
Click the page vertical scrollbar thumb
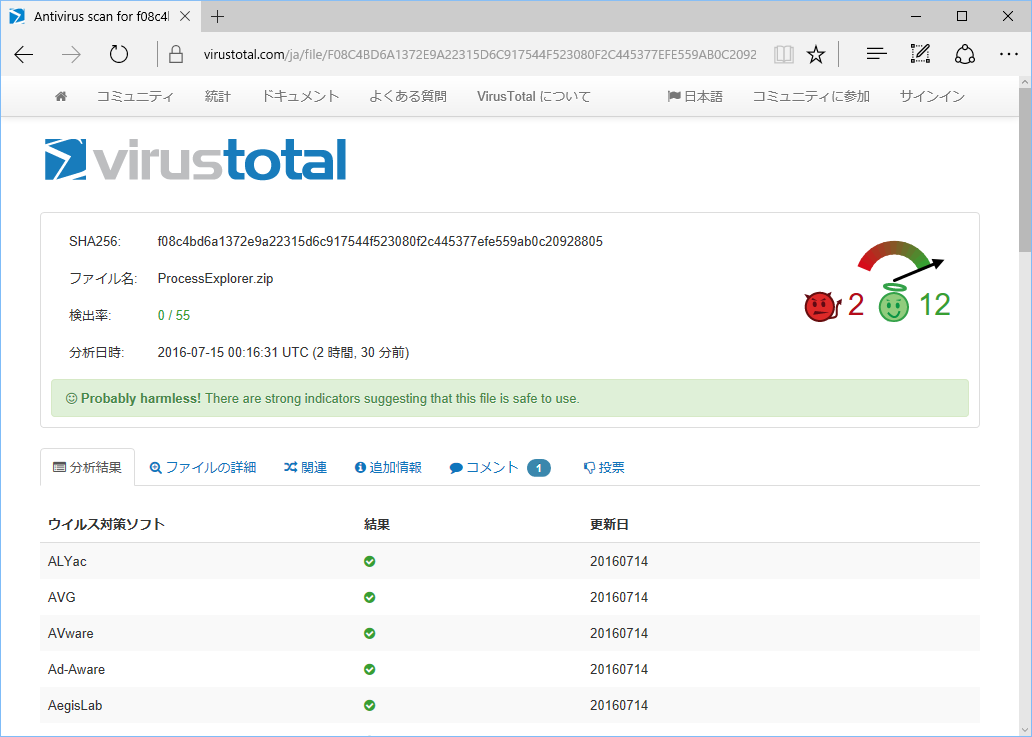(x=1025, y=169)
